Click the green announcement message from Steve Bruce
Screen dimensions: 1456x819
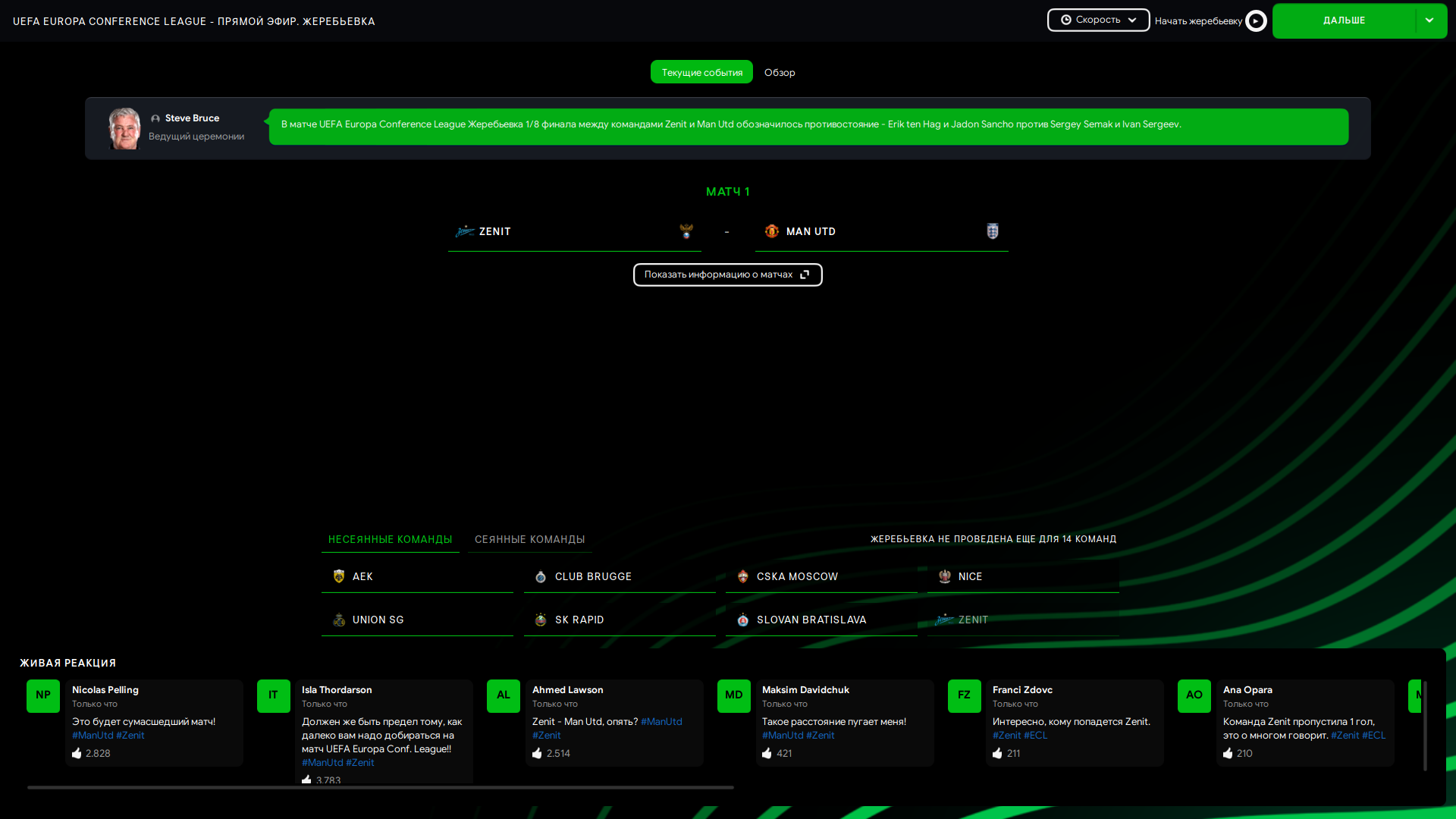[808, 127]
